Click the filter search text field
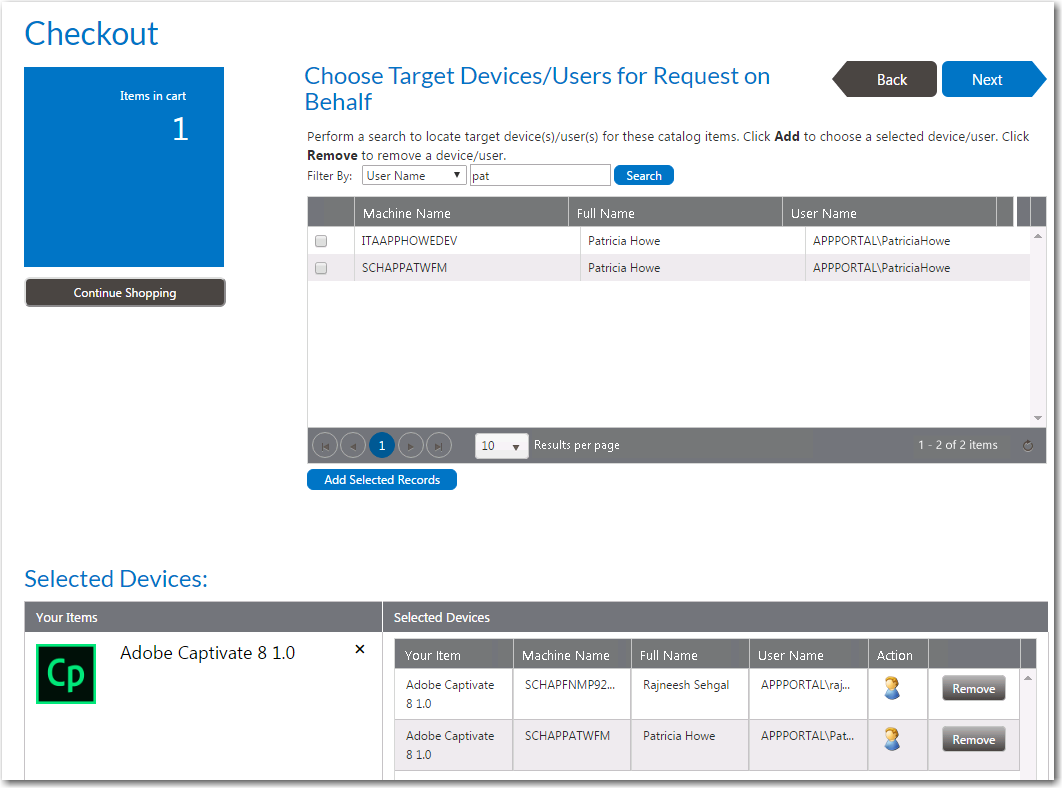Screen dimensions: 1062x788 coord(540,176)
